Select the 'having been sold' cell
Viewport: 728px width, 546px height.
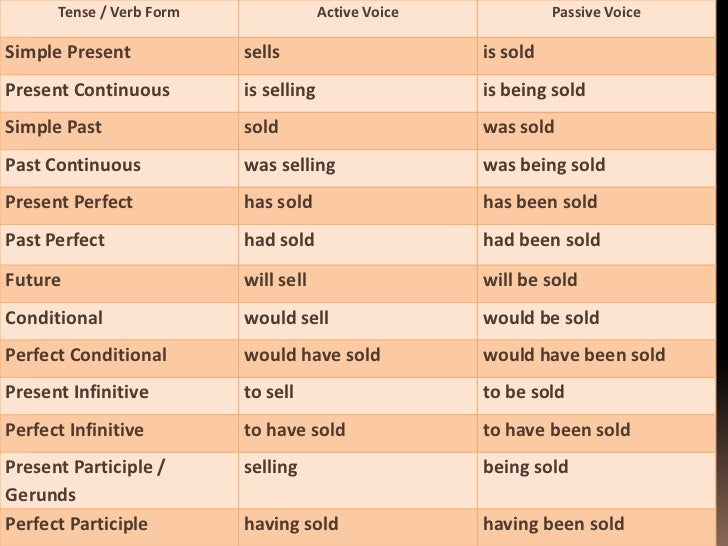(x=553, y=524)
